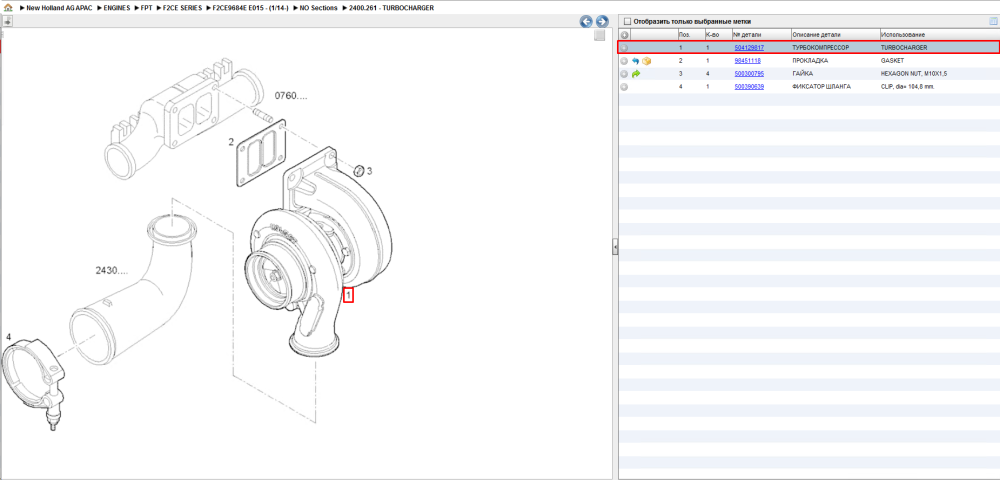Select callout 3 next to the nut
The image size is (1000, 480).
pos(369,171)
